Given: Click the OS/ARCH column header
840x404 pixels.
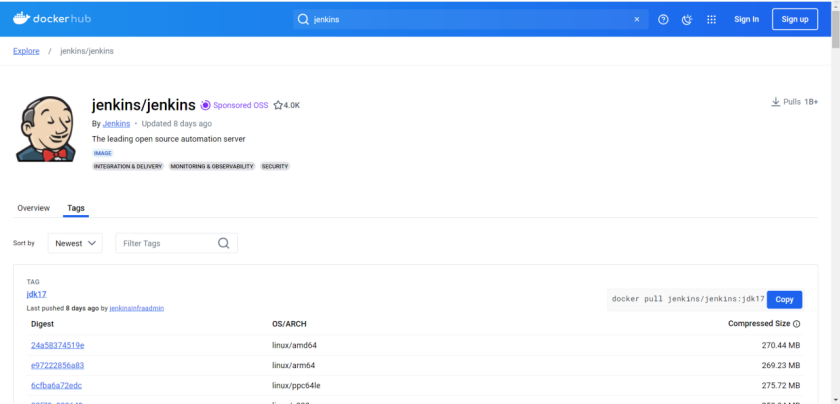Looking at the screenshot, I should [289, 324].
